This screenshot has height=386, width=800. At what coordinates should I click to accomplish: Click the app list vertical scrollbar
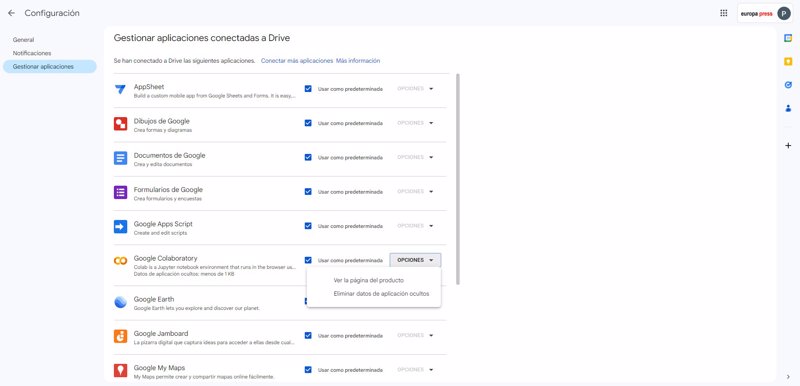click(x=458, y=179)
